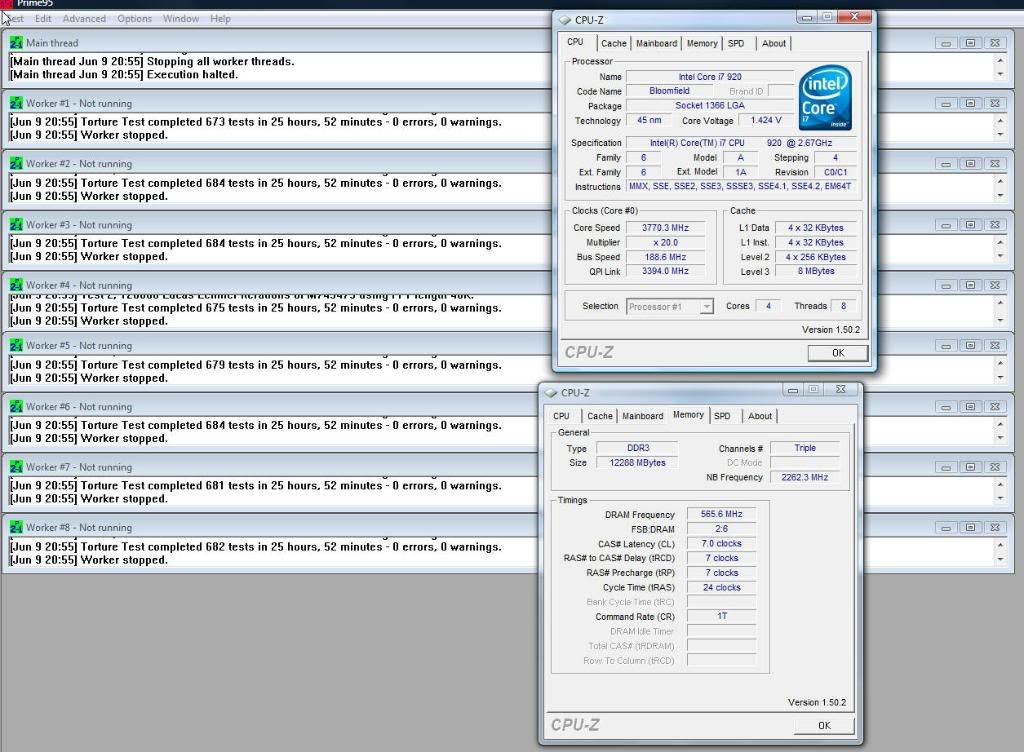Click the Main thread window icon

coord(16,43)
